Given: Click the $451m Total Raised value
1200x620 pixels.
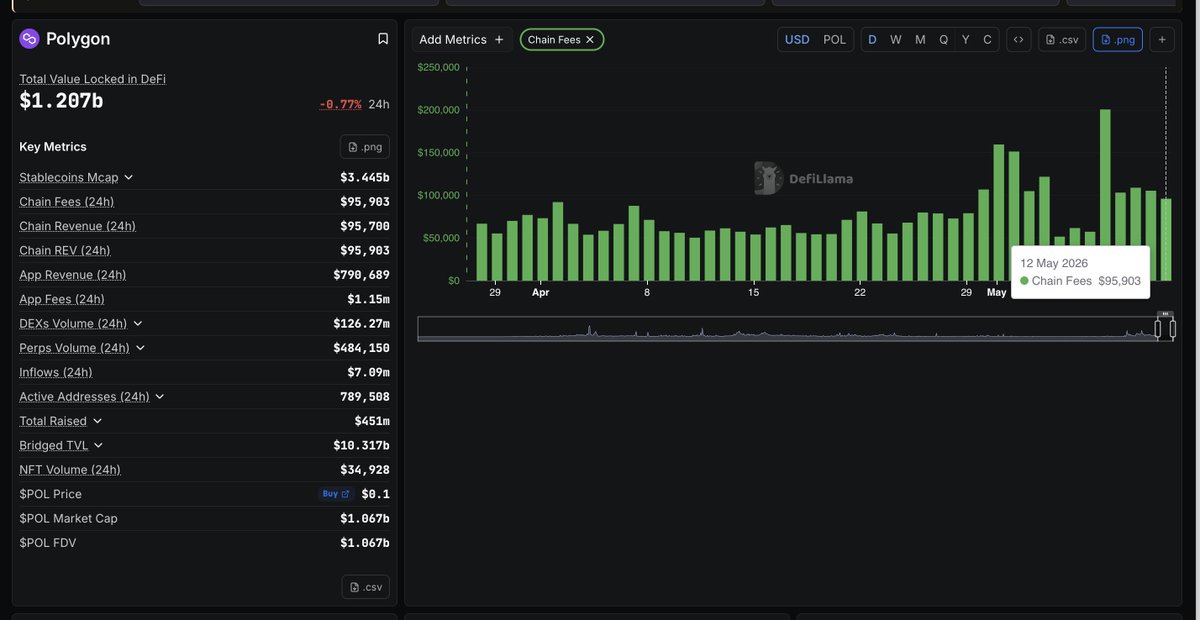Looking at the screenshot, I should [x=372, y=421].
